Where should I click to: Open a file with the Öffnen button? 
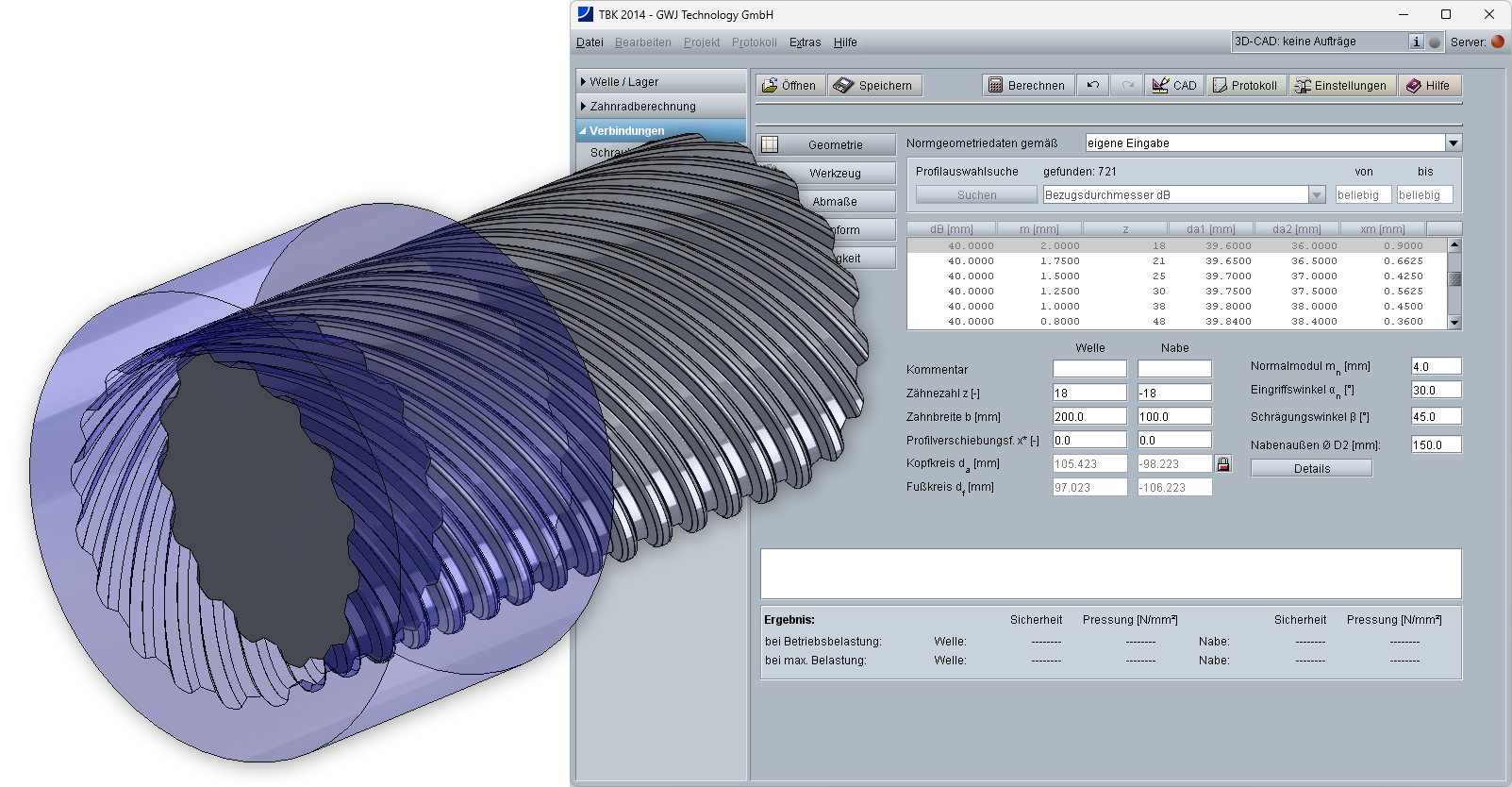790,86
